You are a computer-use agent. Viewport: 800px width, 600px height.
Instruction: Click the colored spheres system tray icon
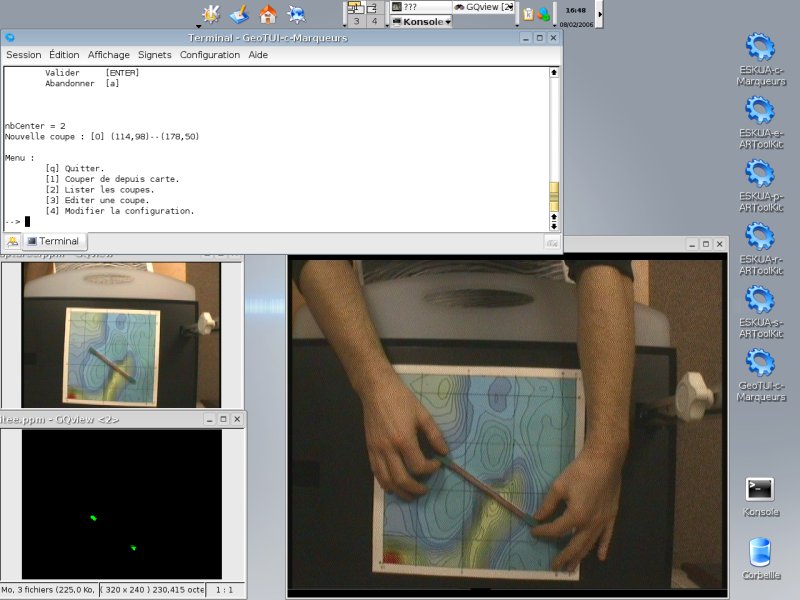[x=543, y=14]
